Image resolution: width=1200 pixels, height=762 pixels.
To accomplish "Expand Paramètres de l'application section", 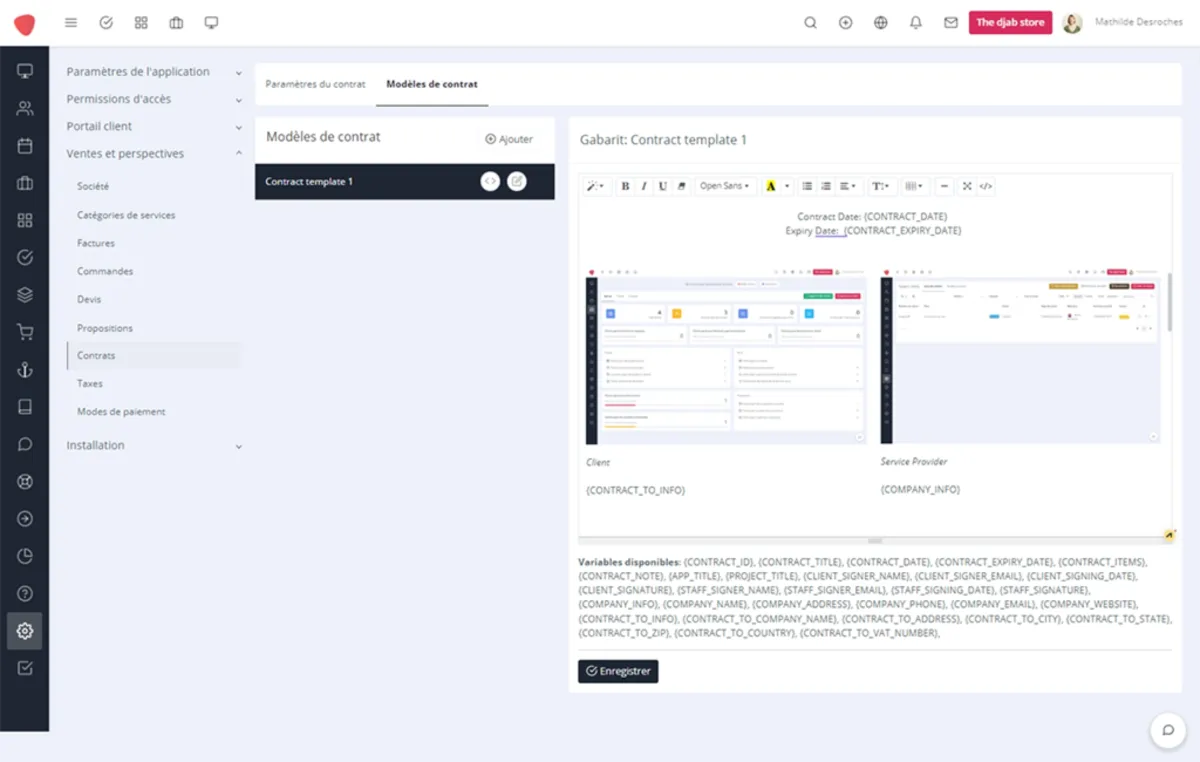I will 154,72.
